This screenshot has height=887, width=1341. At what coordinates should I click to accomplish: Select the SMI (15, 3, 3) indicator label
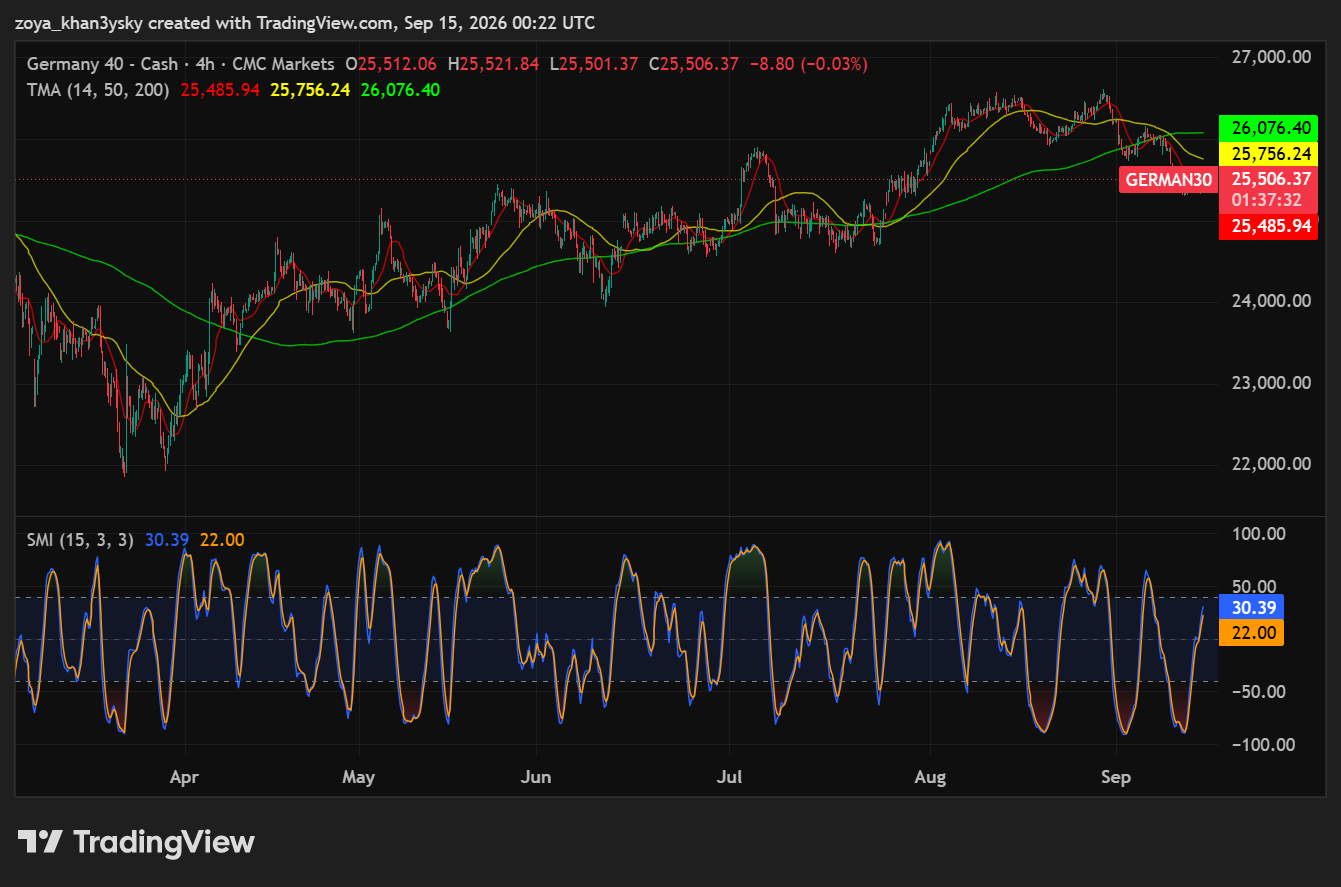82,540
